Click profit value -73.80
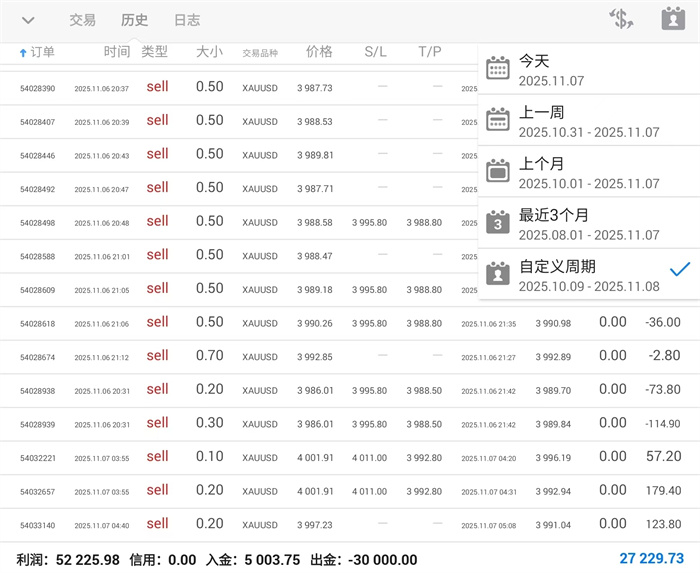 [662, 390]
